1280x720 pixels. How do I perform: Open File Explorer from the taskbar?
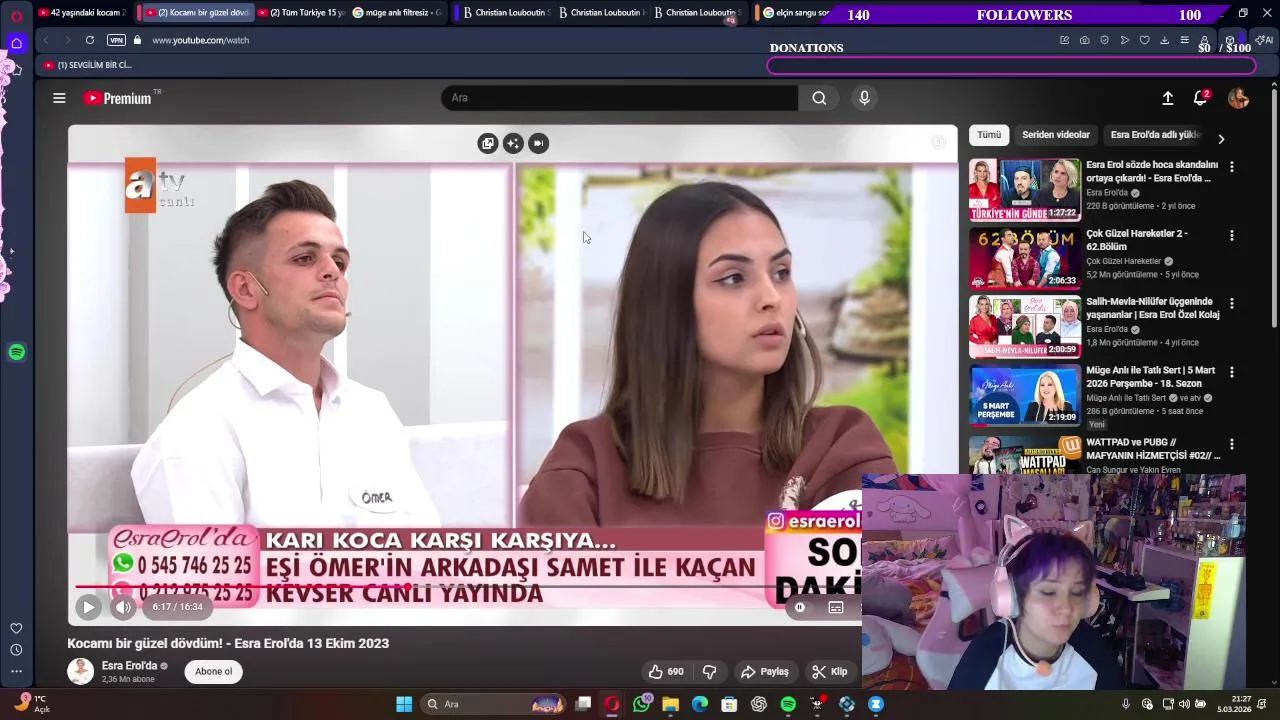pyautogui.click(x=670, y=704)
